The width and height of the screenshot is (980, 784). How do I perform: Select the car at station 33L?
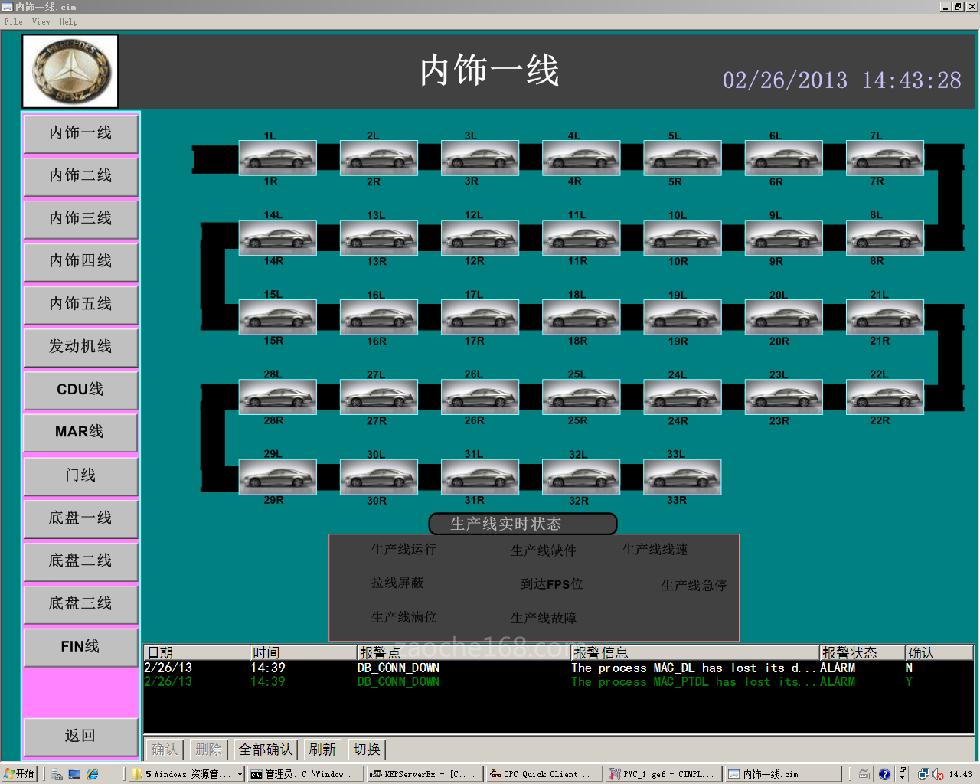click(682, 477)
